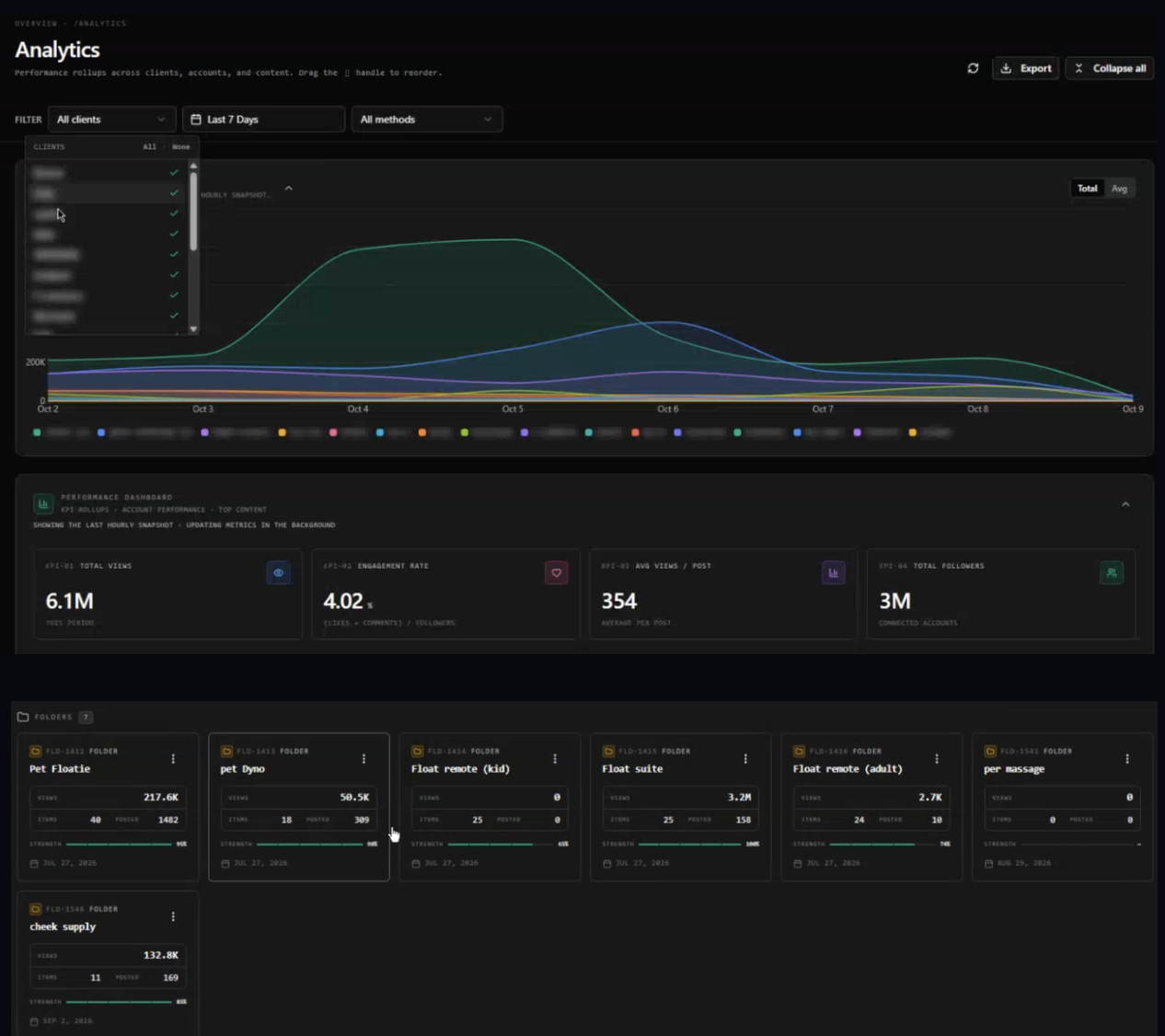
Task: Click the Collapse all button
Action: tap(1110, 68)
